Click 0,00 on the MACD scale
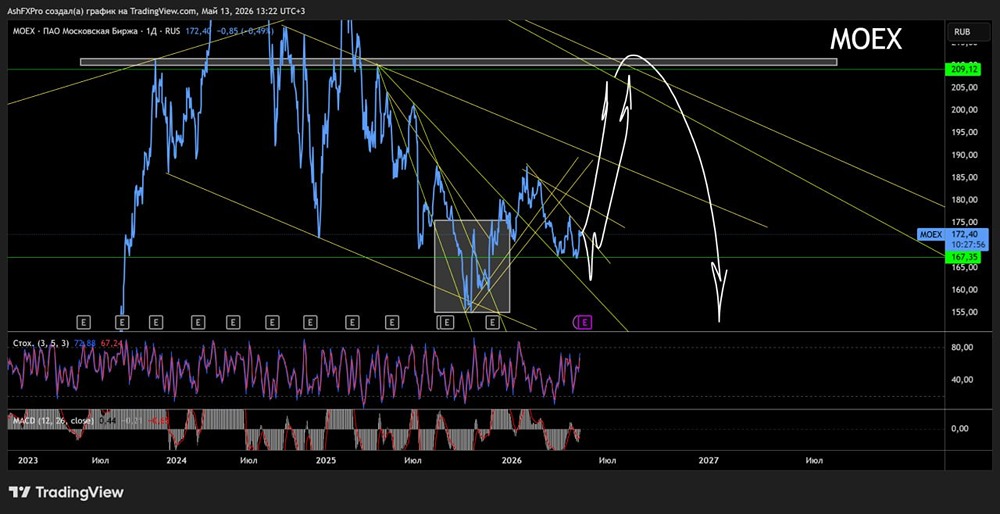This screenshot has width=1000, height=514. click(x=961, y=429)
